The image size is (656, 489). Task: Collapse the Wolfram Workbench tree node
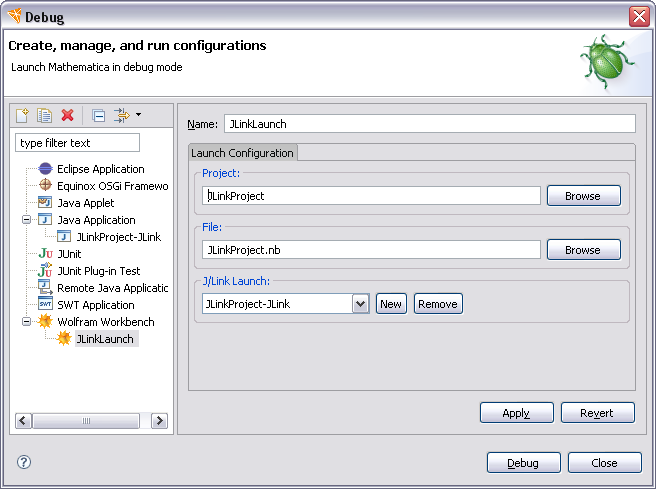26,322
